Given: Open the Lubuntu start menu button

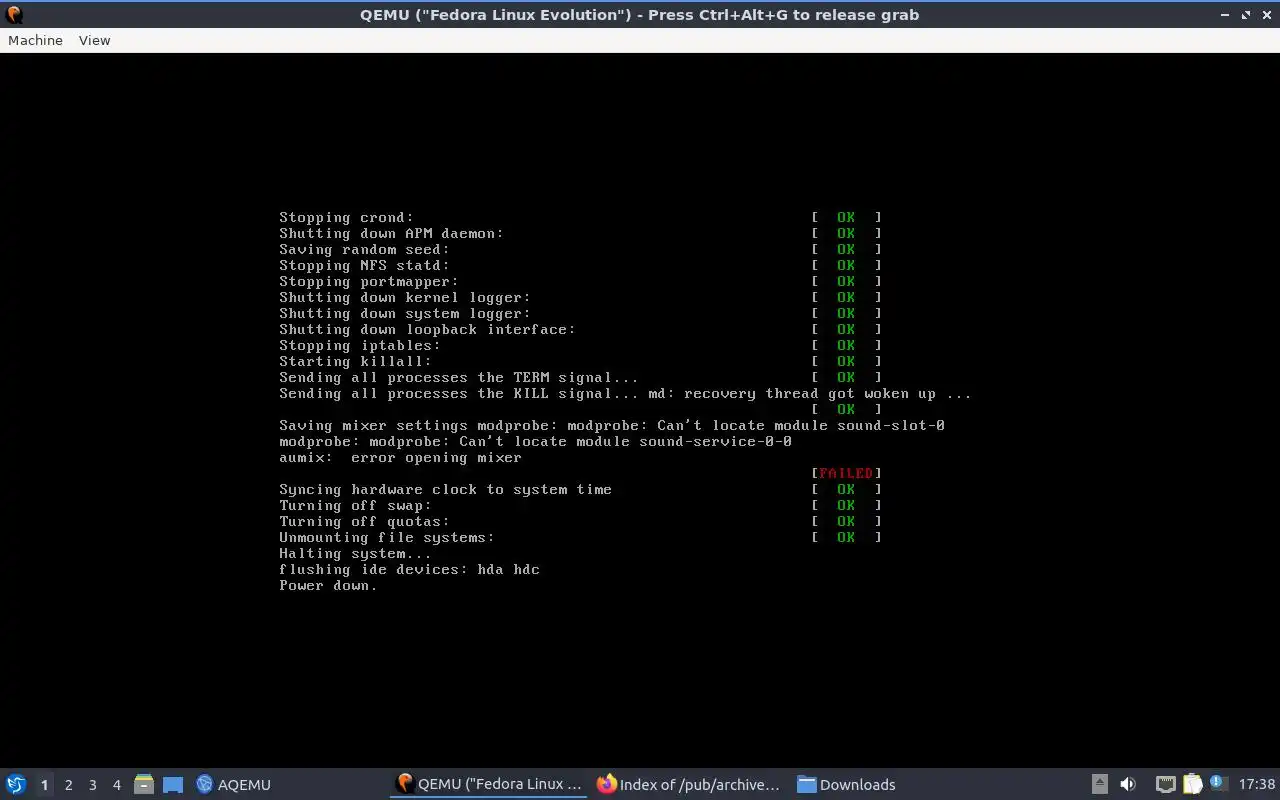Looking at the screenshot, I should (16, 784).
